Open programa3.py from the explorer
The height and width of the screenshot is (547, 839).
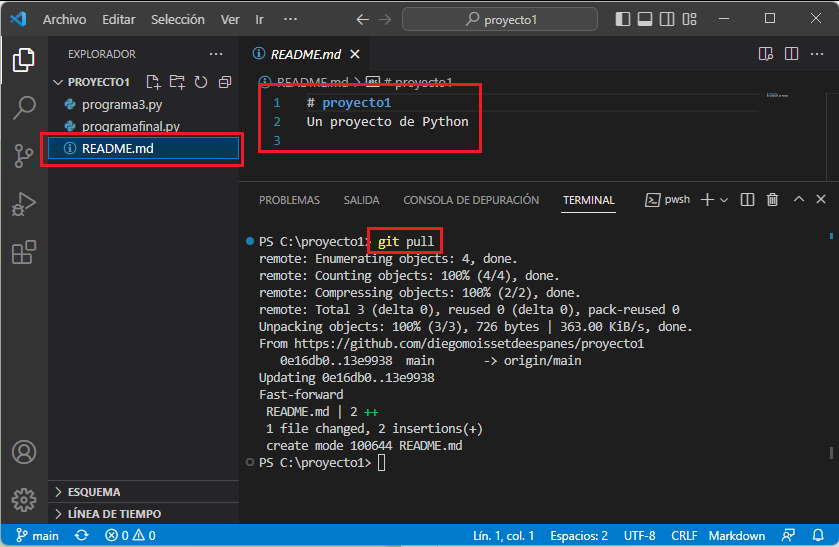coord(143,104)
